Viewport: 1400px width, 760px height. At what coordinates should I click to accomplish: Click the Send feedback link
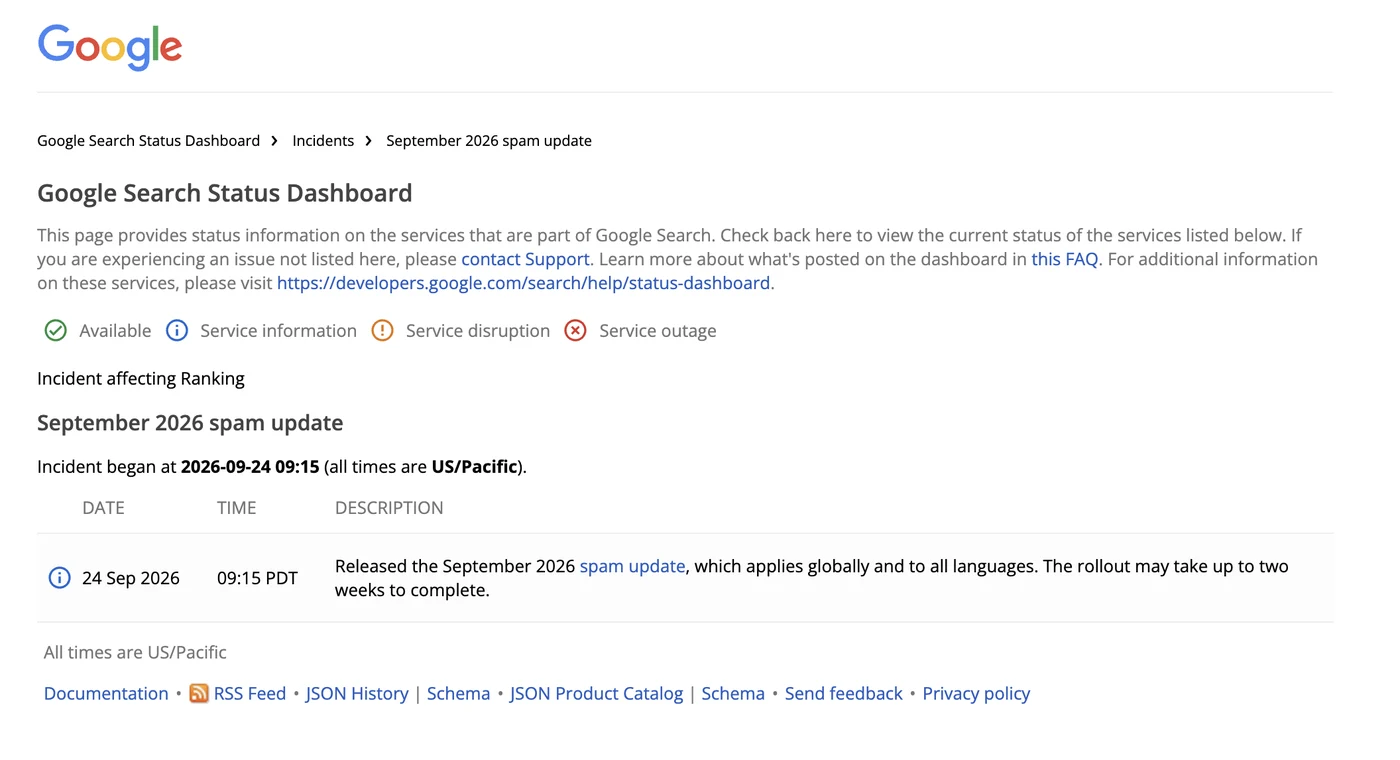tap(844, 693)
